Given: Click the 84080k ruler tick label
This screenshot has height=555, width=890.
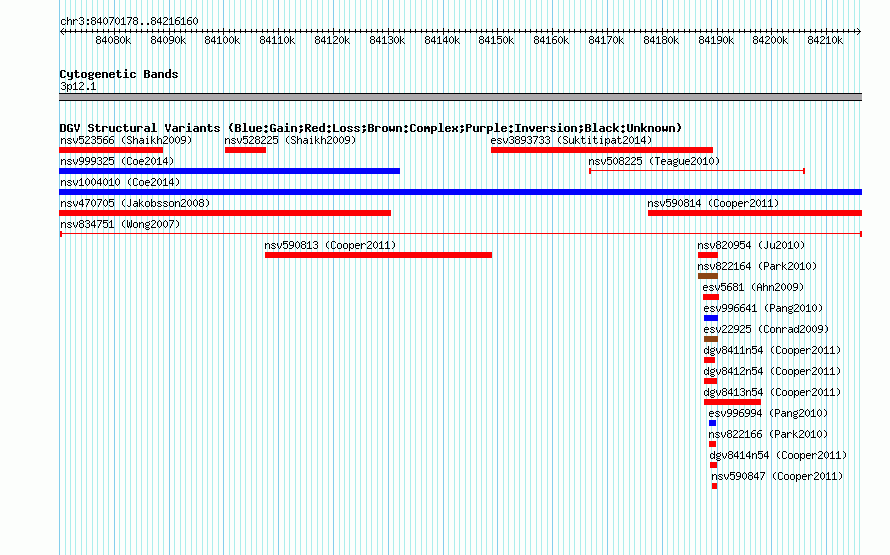Looking at the screenshot, I should click(113, 40).
